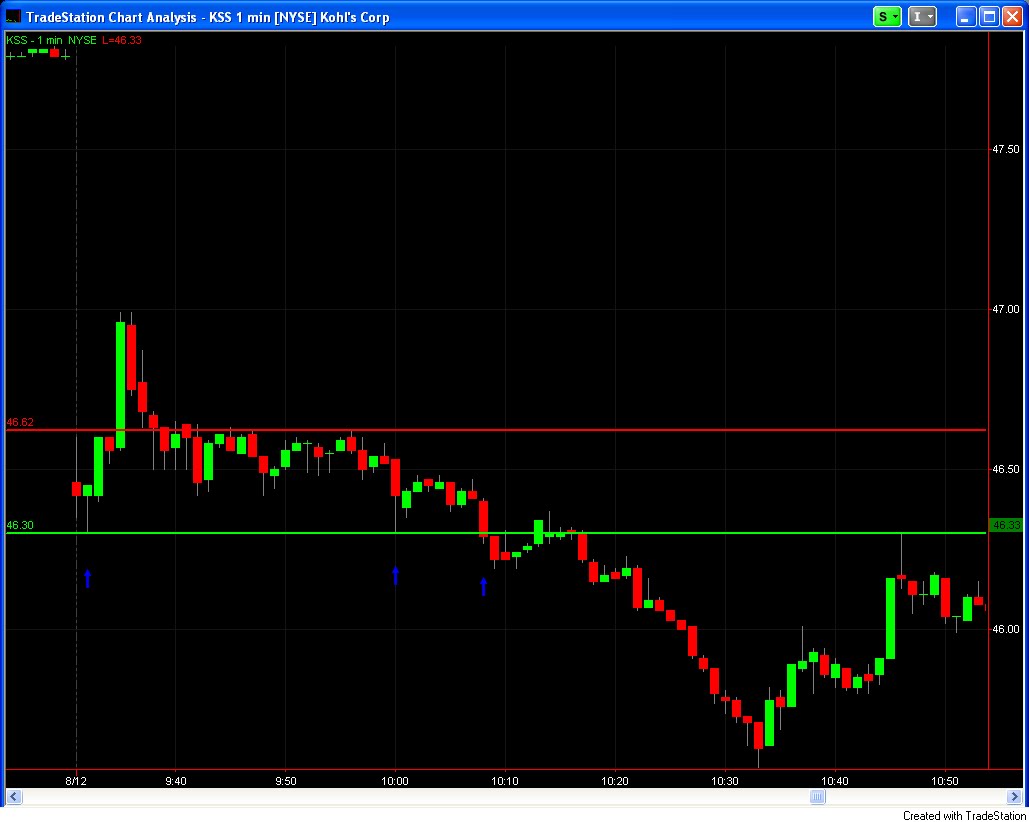Click the first blue up arrow marker
Screen dimensions: 1029x822
[88, 577]
